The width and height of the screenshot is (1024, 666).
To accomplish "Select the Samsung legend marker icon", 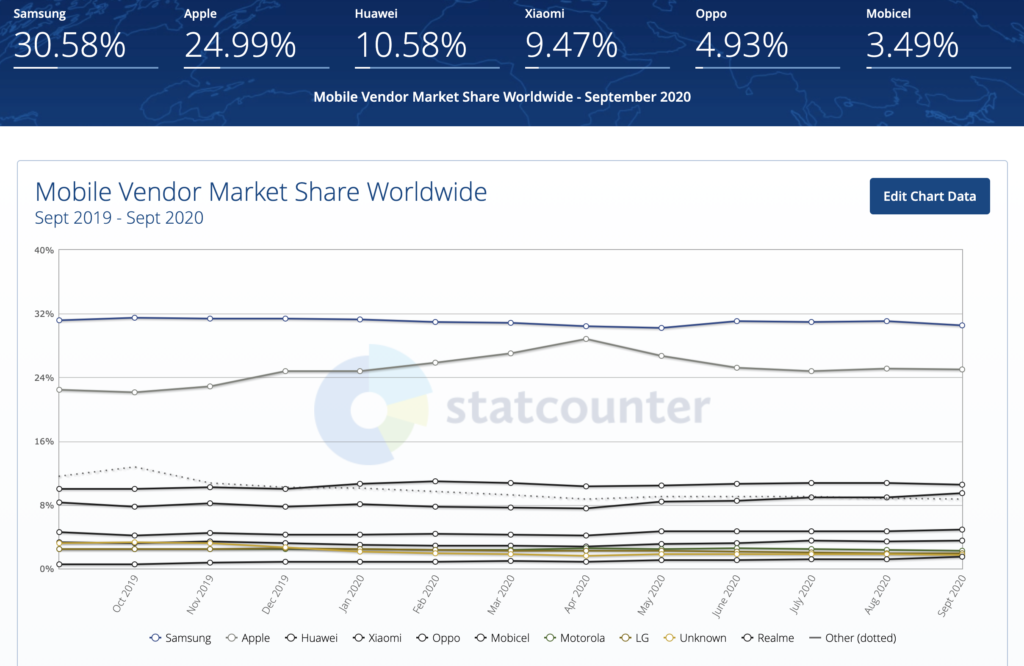I will pyautogui.click(x=153, y=637).
